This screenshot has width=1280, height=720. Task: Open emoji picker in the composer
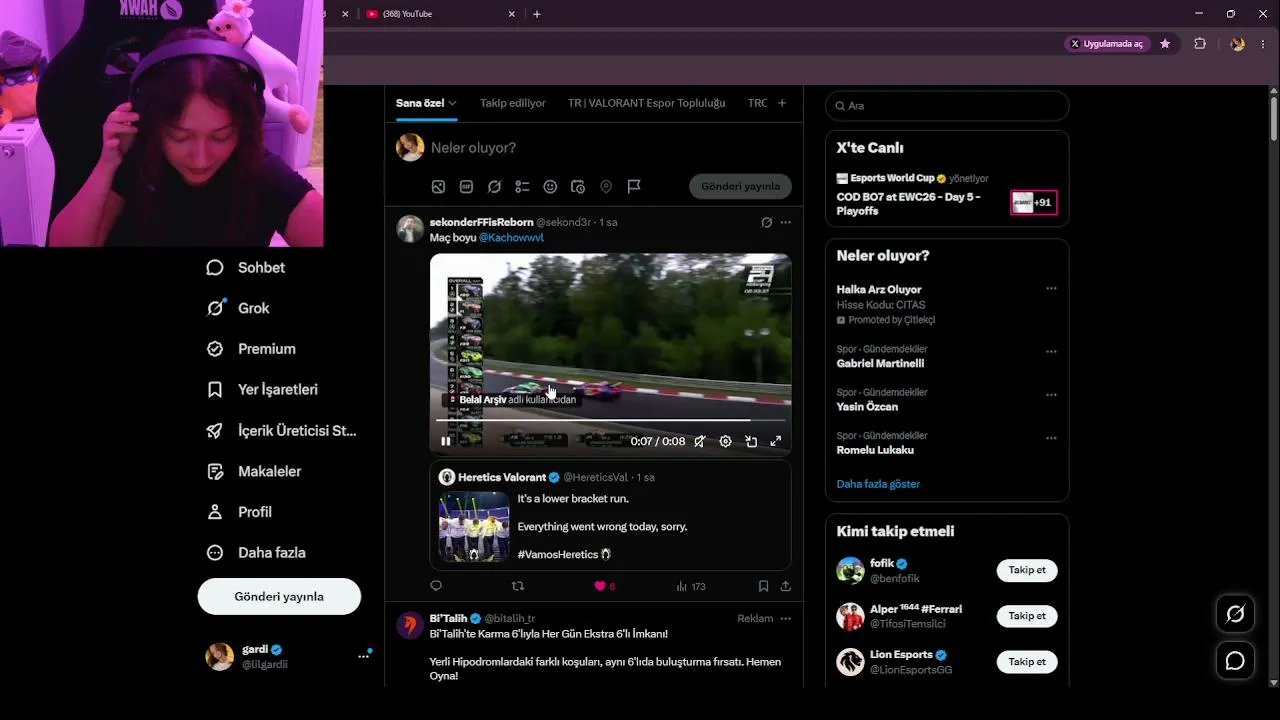[550, 187]
